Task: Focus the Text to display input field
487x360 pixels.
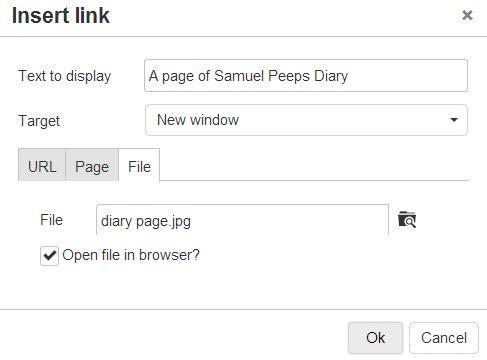Action: 306,76
